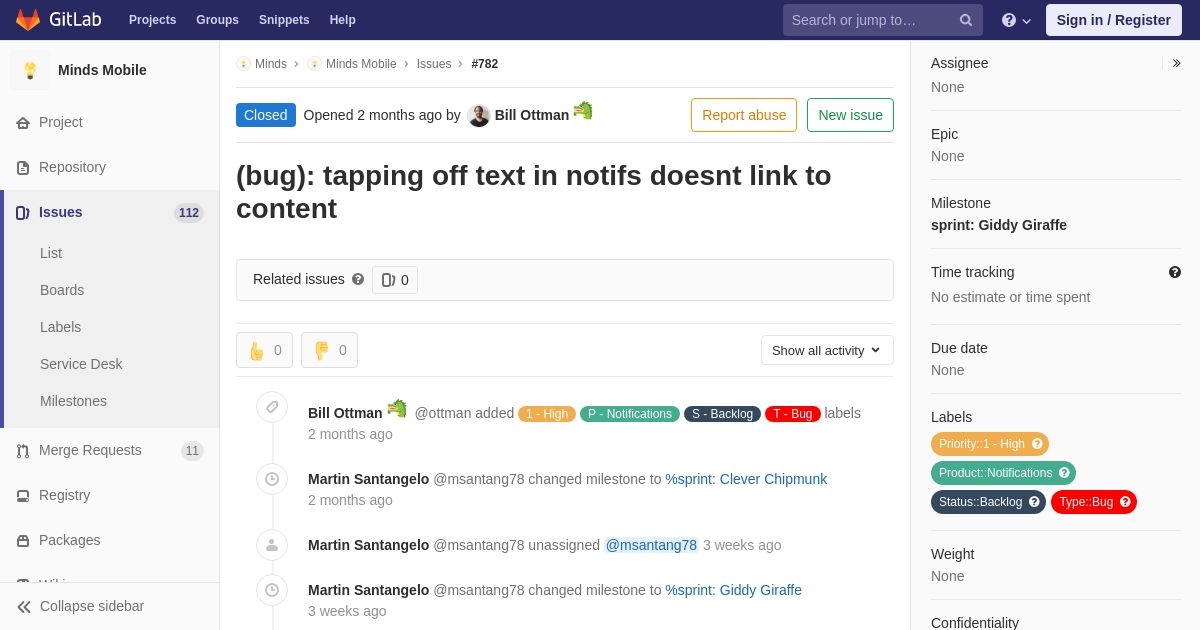The height and width of the screenshot is (630, 1200).
Task: Click the T - Bug label in activity
Action: pyautogui.click(x=793, y=414)
